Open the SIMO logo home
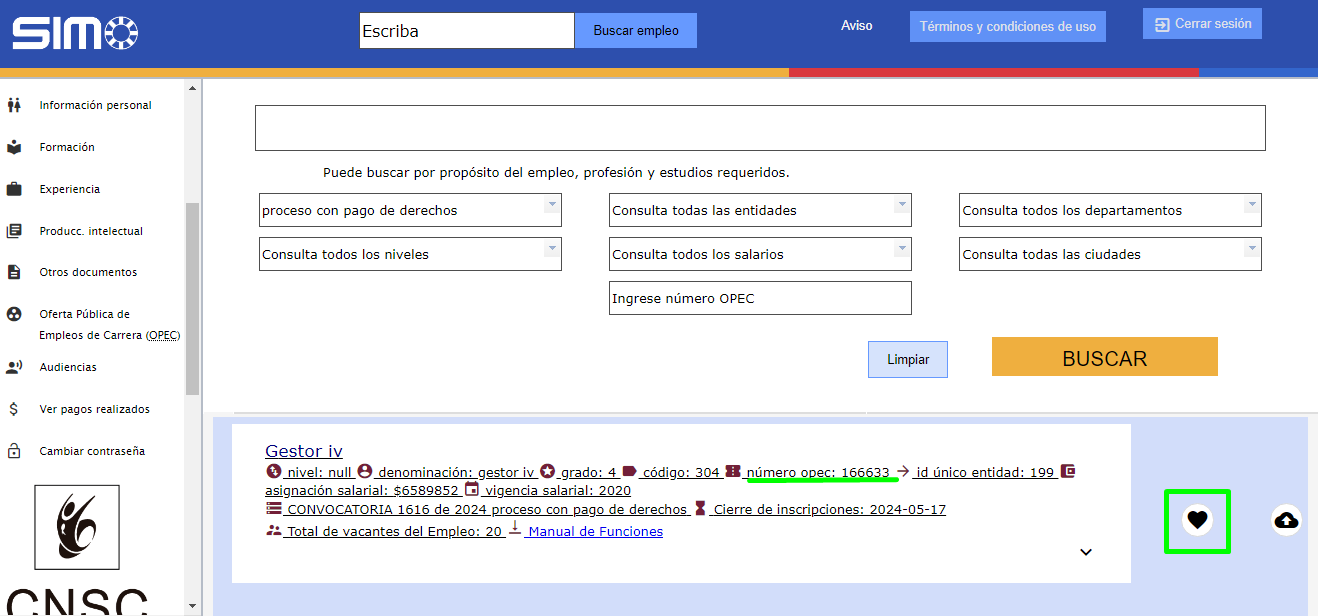This screenshot has height=616, width=1318. point(75,32)
